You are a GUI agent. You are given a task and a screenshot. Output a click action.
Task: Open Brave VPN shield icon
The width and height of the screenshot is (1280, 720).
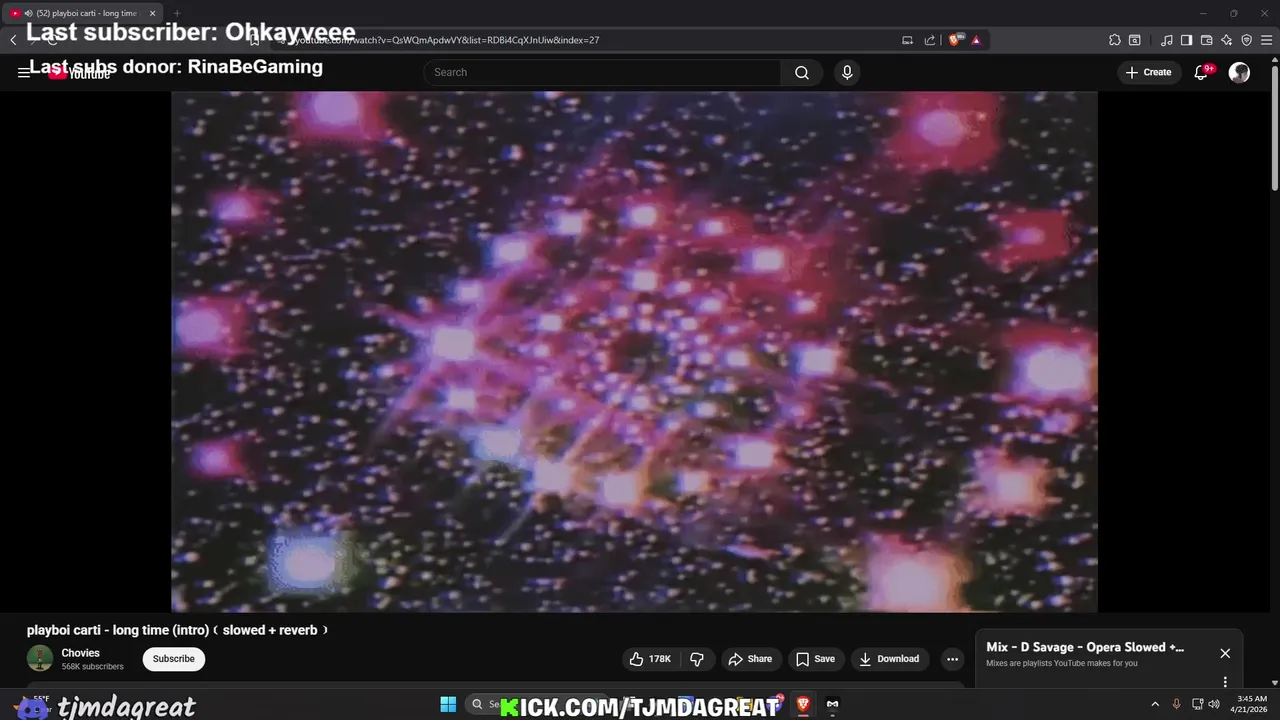[1246, 40]
